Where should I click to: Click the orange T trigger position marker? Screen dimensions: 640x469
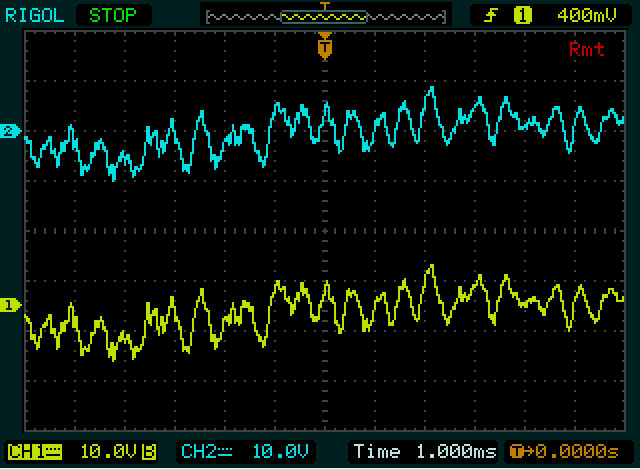click(x=325, y=47)
